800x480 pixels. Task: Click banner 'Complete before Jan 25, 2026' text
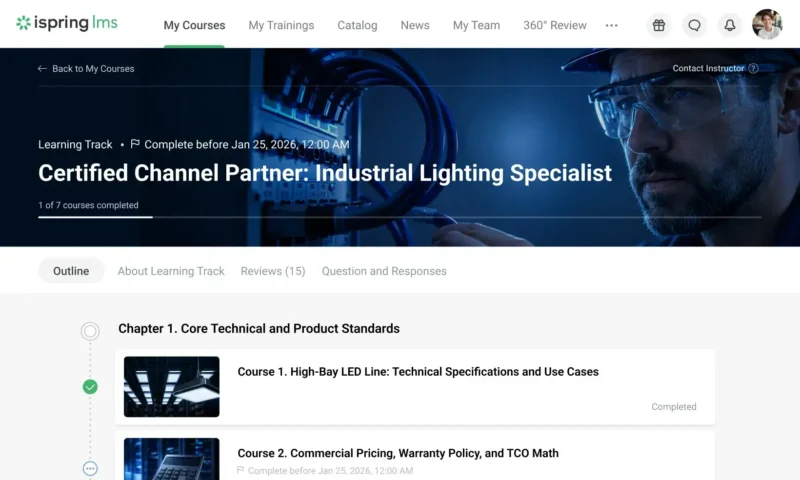point(247,144)
